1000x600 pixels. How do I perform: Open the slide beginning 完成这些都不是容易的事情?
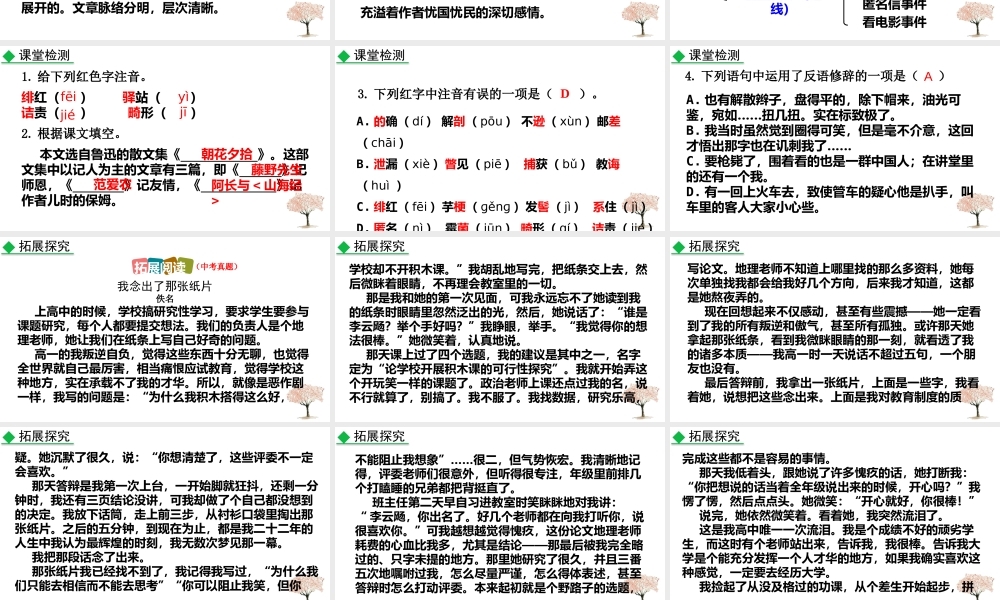point(835,513)
